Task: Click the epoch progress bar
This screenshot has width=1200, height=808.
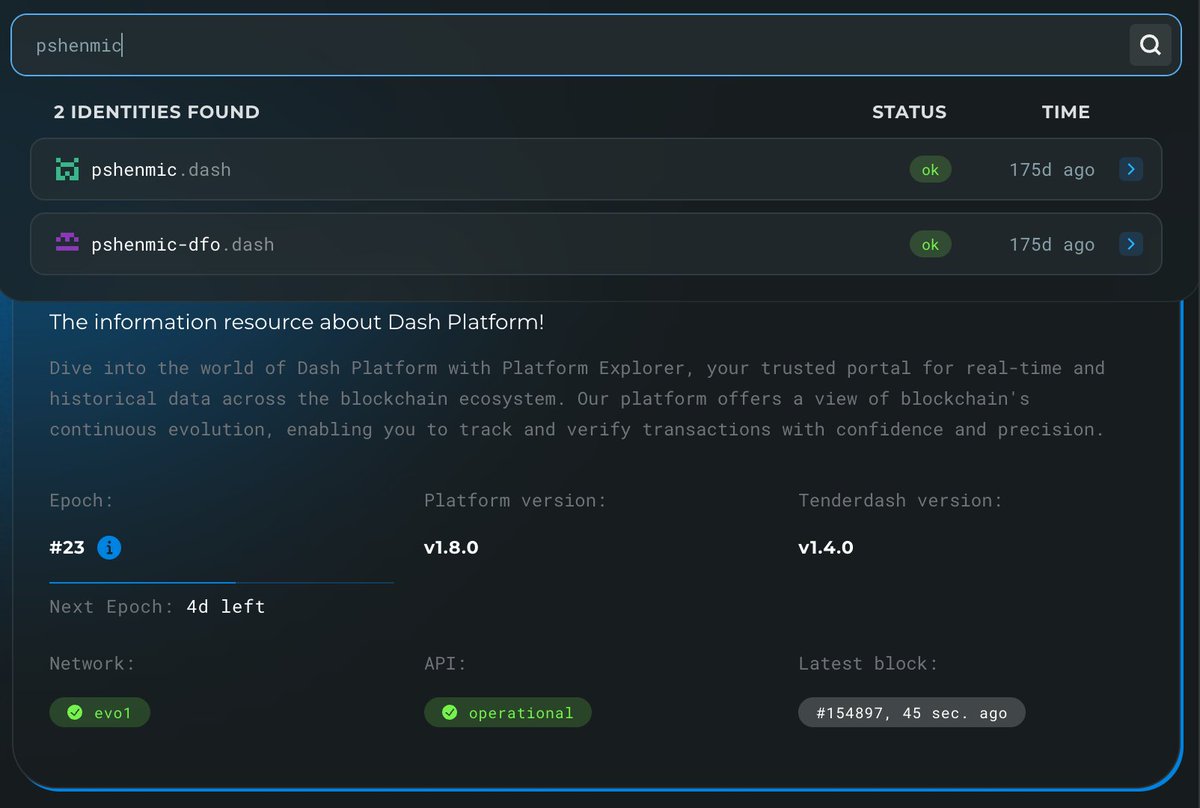Action: pos(221,582)
